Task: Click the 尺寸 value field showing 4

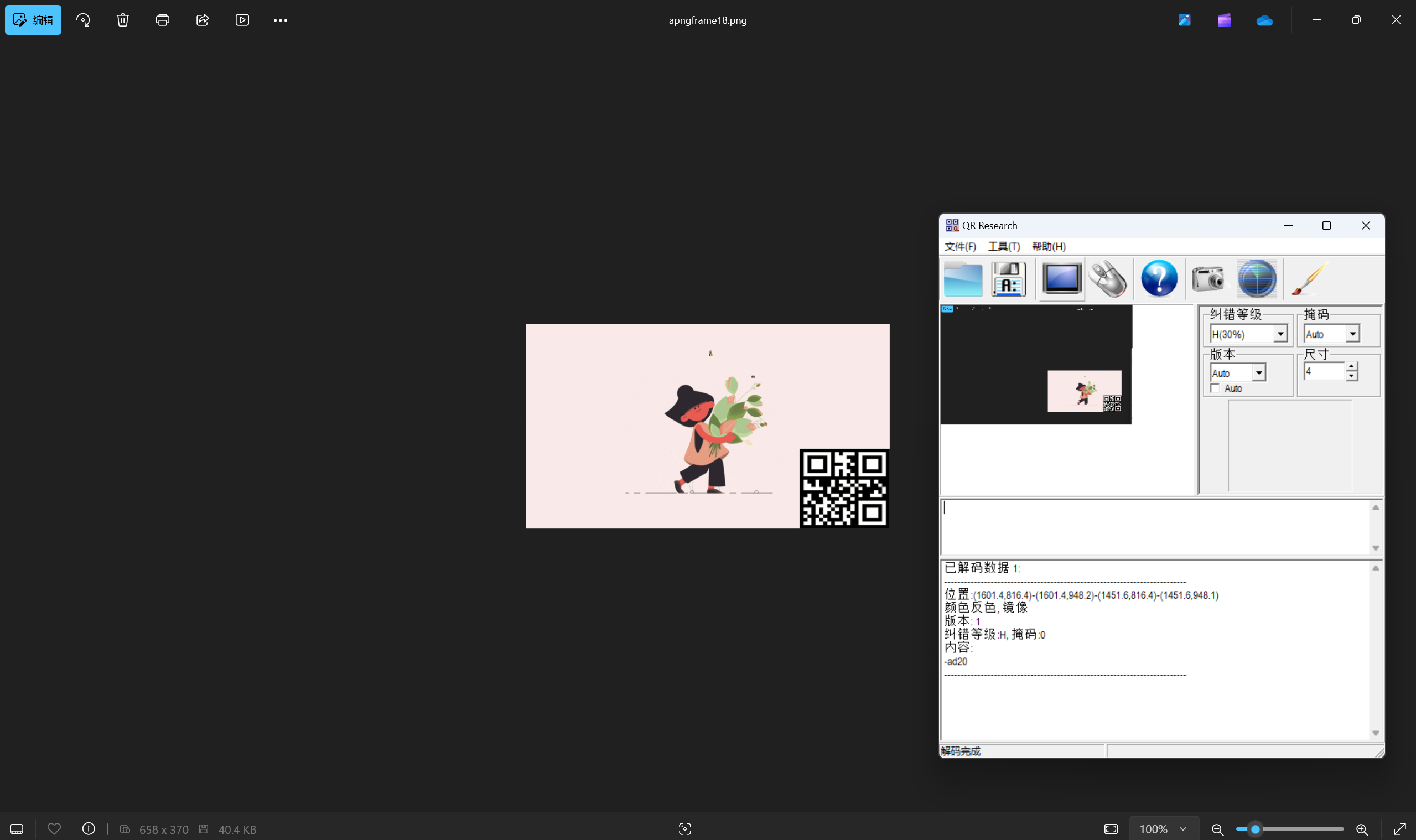Action: pyautogui.click(x=1324, y=371)
